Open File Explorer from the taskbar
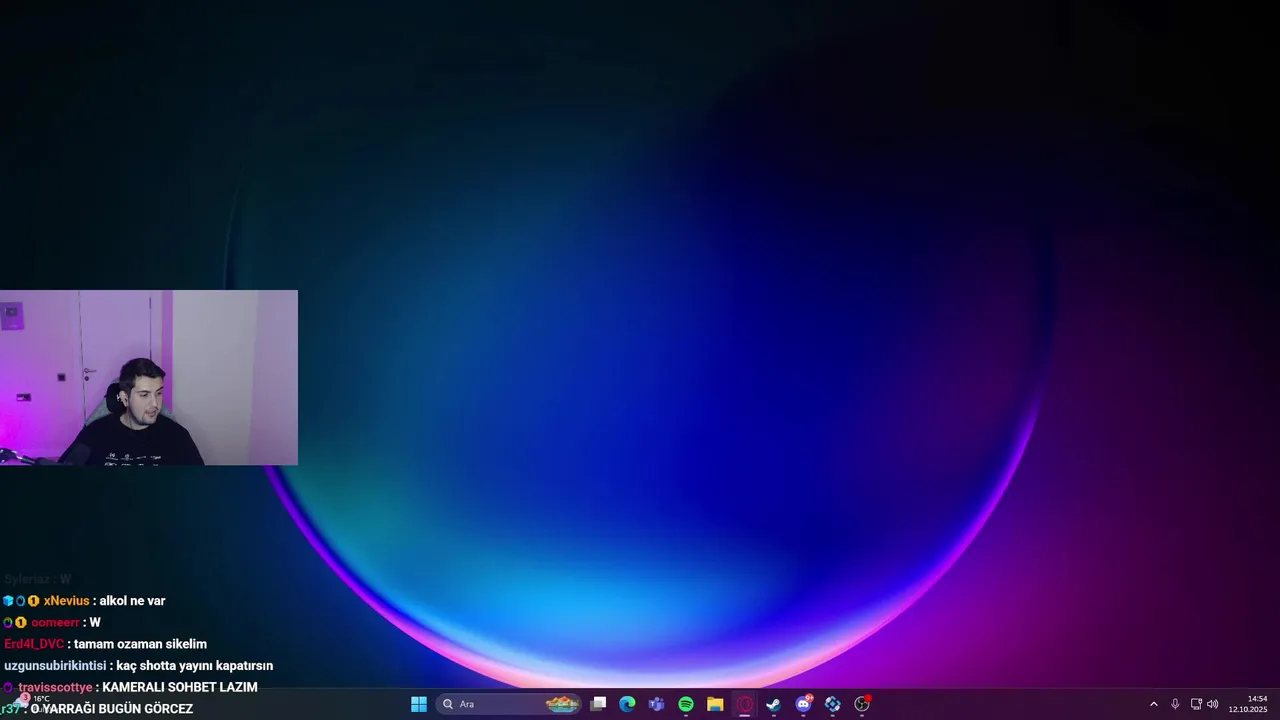 (715, 704)
